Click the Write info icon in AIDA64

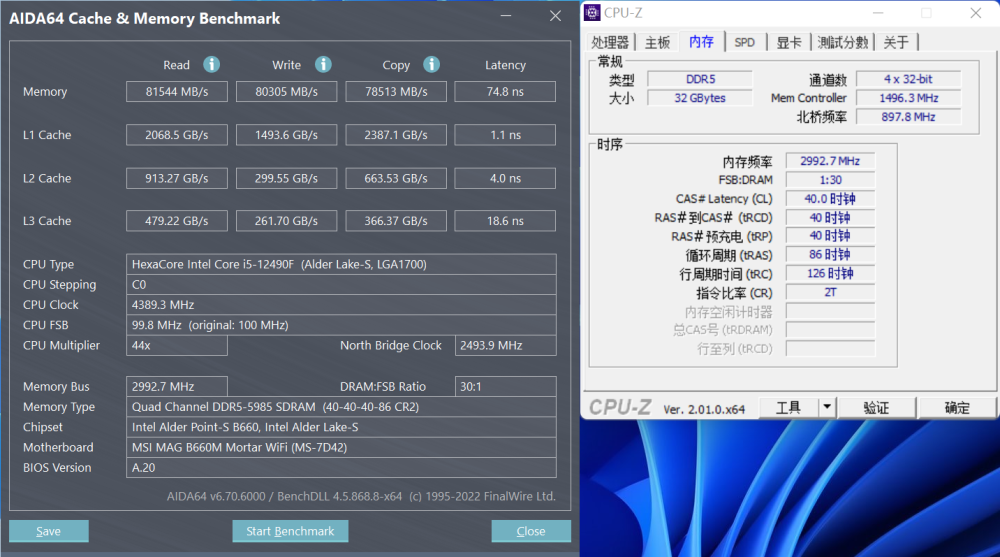click(323, 64)
